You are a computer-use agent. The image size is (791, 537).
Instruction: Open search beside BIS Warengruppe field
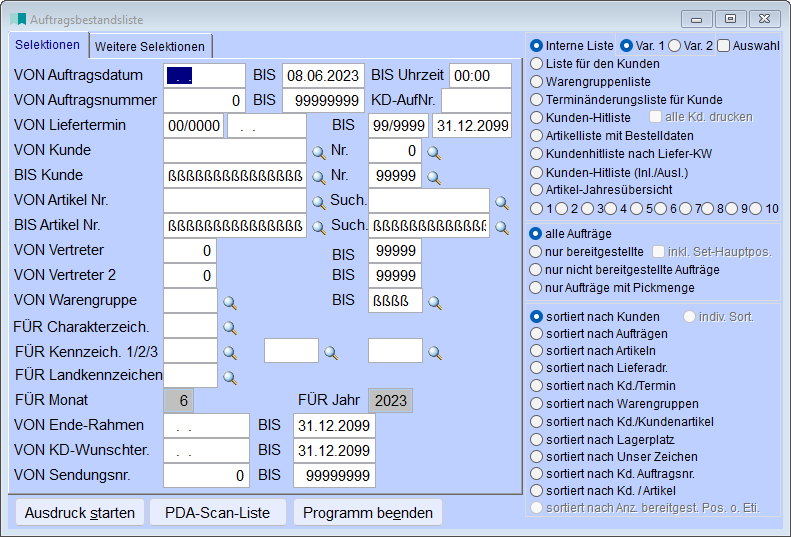(435, 301)
